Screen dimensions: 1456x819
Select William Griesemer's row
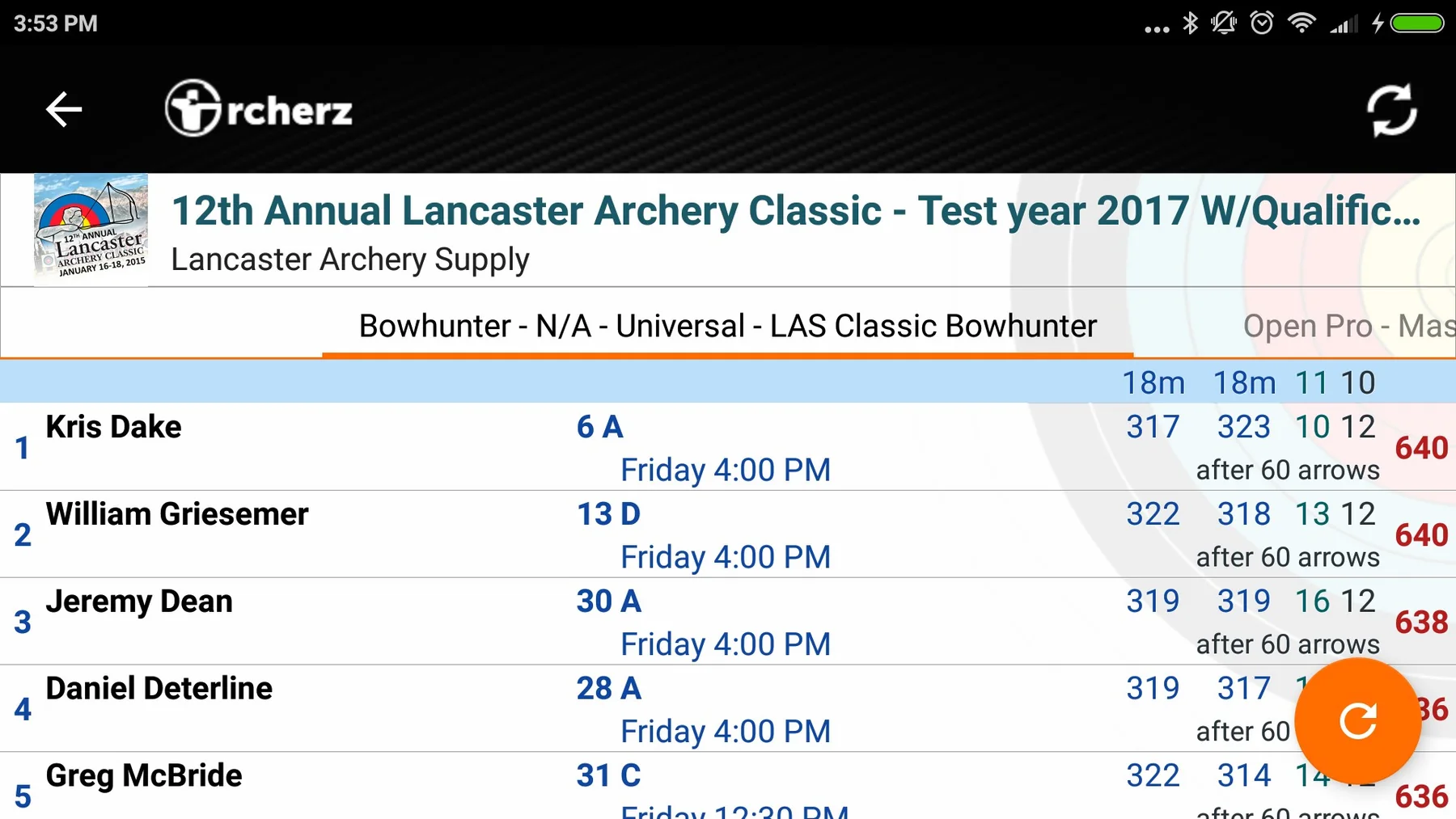coord(728,534)
